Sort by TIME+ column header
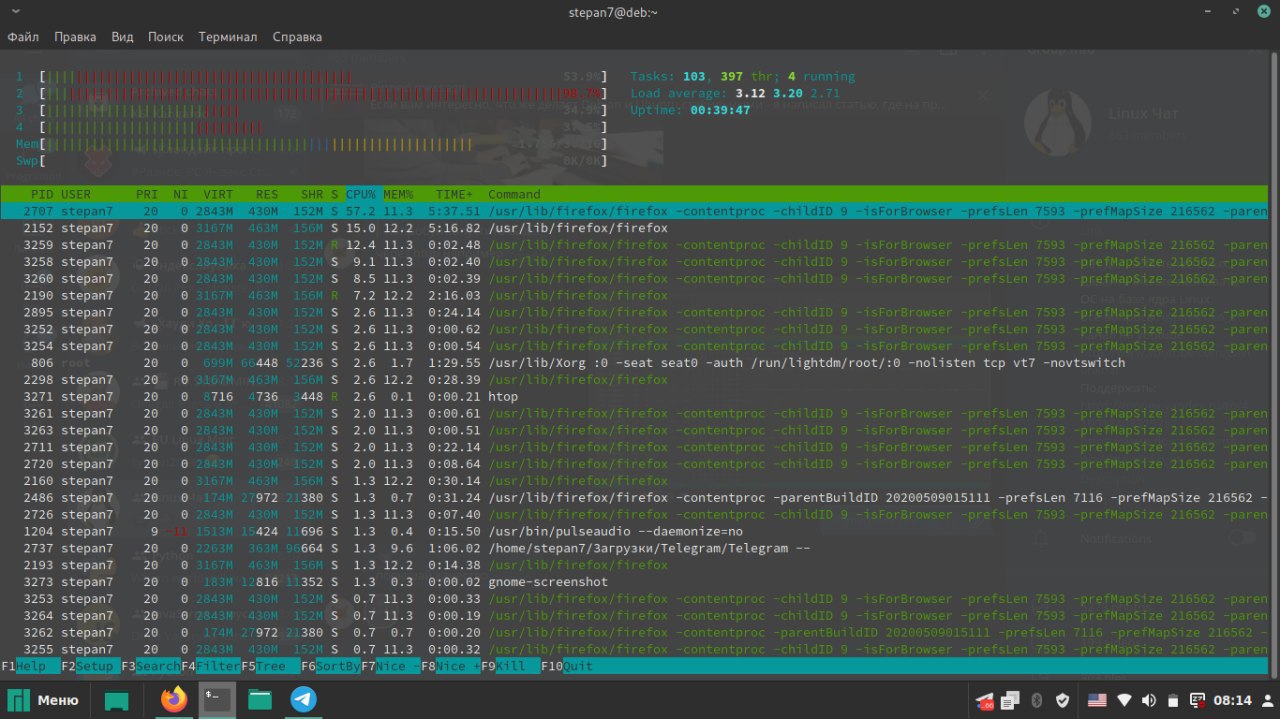This screenshot has height=719, width=1280. coord(455,194)
